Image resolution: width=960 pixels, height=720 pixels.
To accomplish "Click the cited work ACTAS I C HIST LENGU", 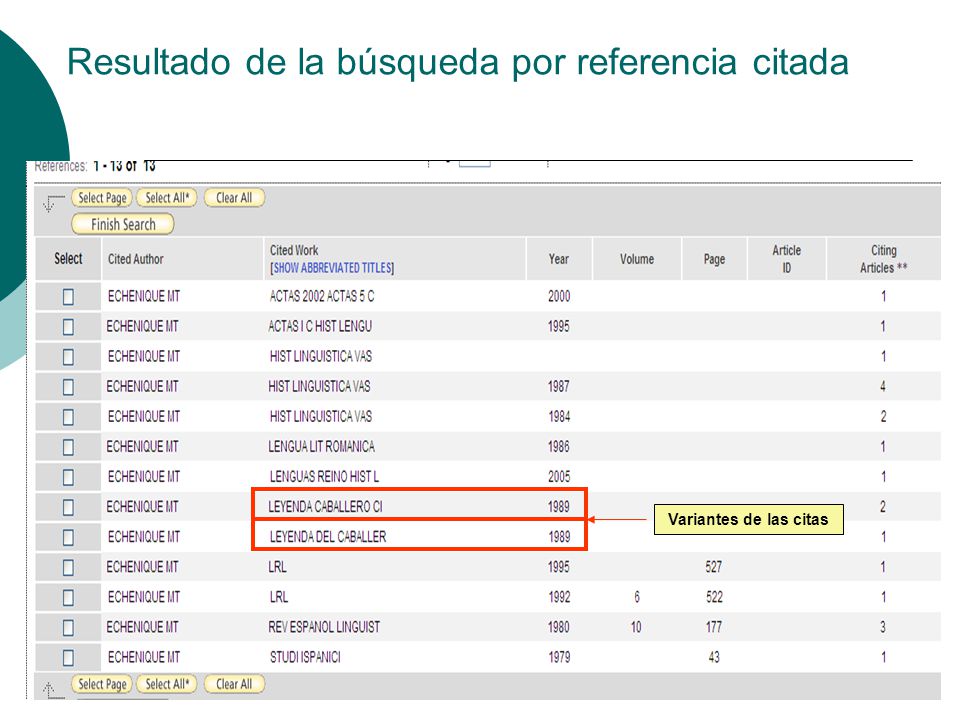I will [x=320, y=326].
